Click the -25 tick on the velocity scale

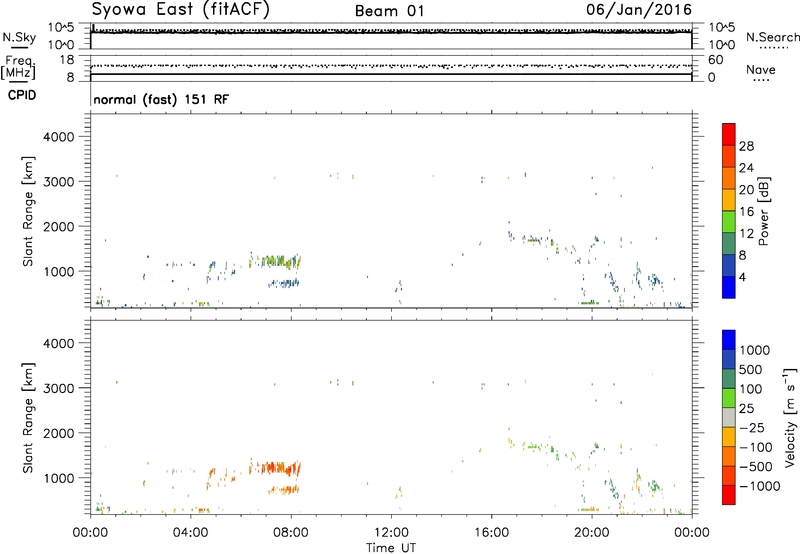[x=752, y=427]
